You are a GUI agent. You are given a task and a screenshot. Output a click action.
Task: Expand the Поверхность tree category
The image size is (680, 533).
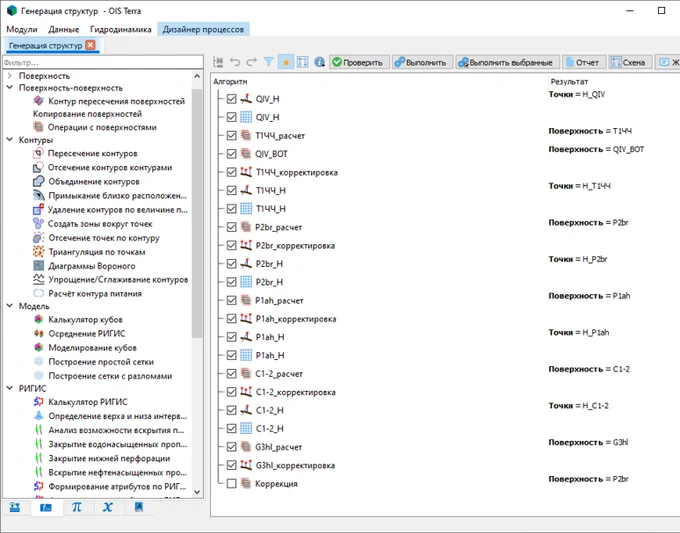click(x=9, y=76)
